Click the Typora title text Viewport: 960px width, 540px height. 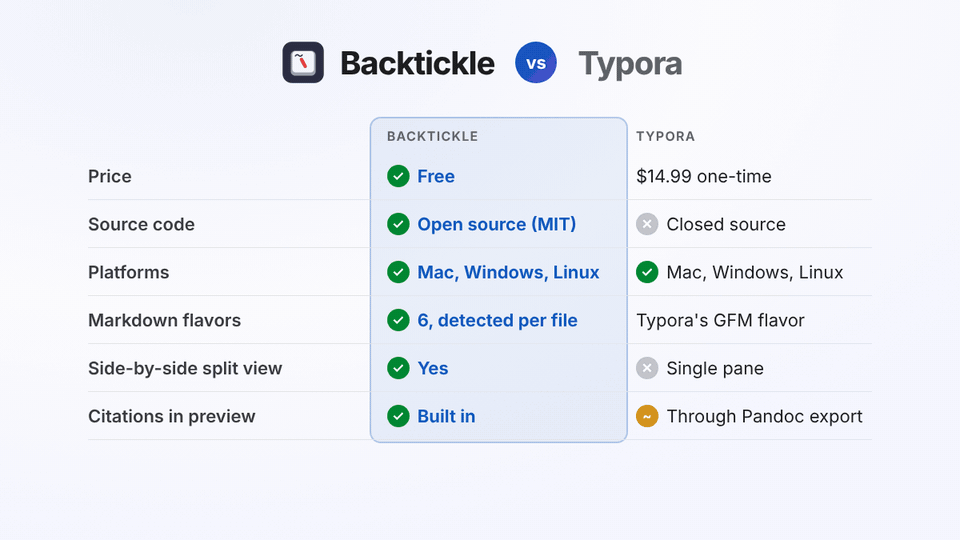(630, 64)
